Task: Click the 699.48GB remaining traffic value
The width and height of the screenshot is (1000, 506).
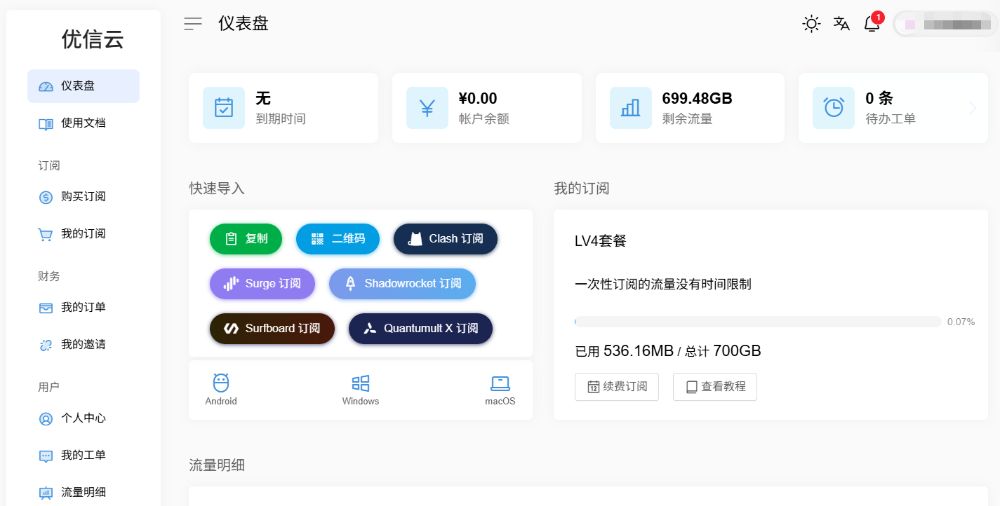Action: click(697, 98)
